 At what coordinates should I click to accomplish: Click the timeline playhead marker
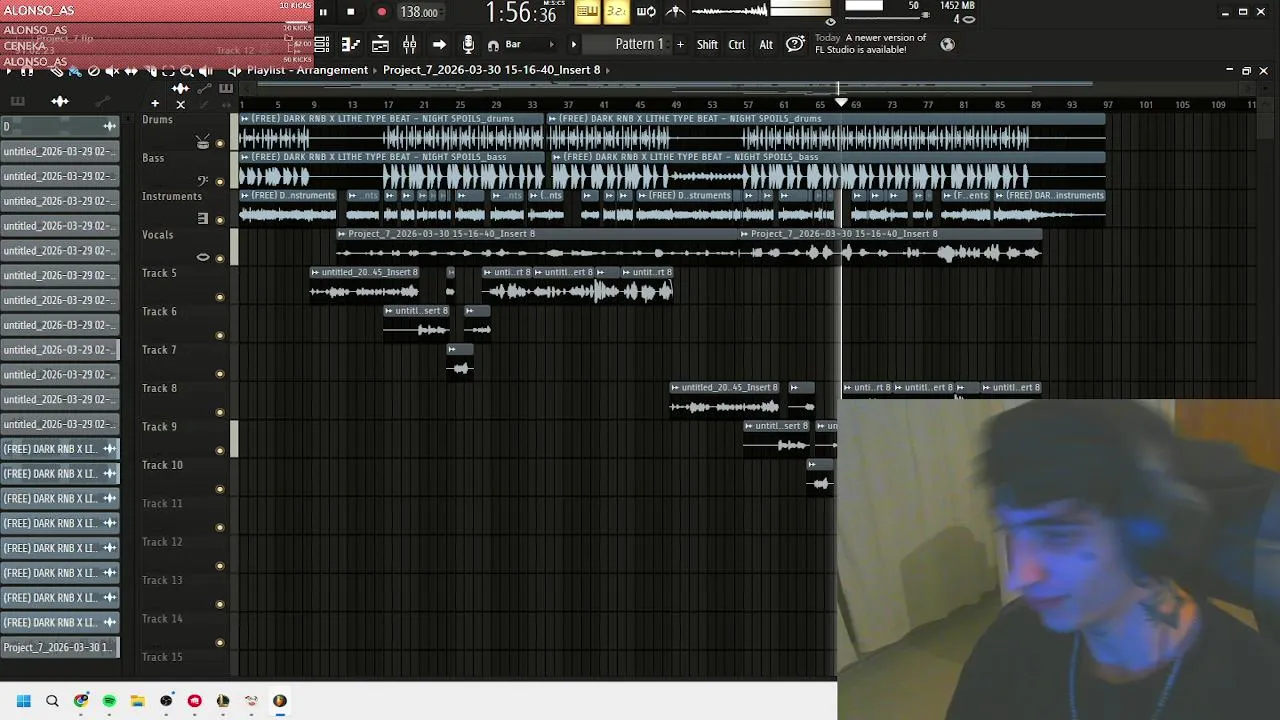click(x=841, y=103)
